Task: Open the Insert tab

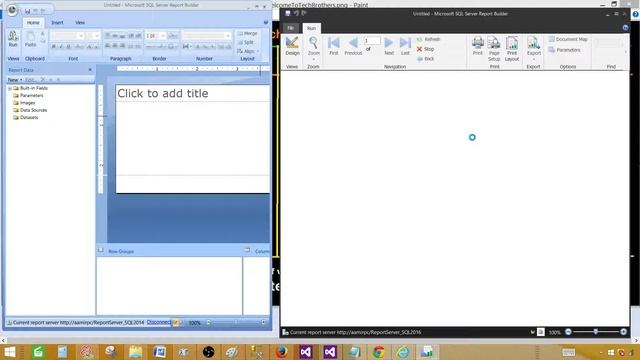Action: tap(57, 23)
